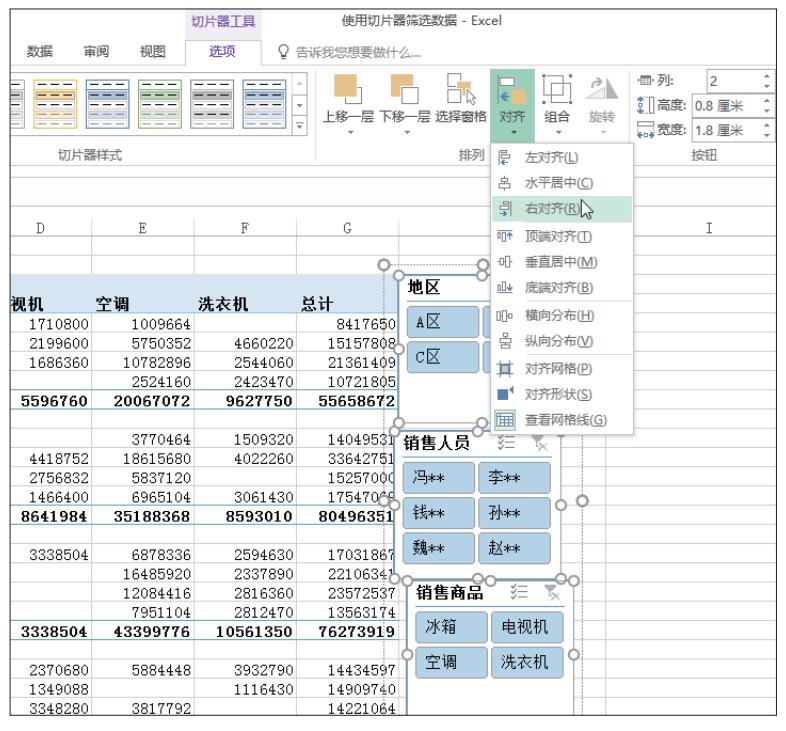Select 赵** in salesperson slicer
Screen dimensions: 786x731
click(514, 548)
